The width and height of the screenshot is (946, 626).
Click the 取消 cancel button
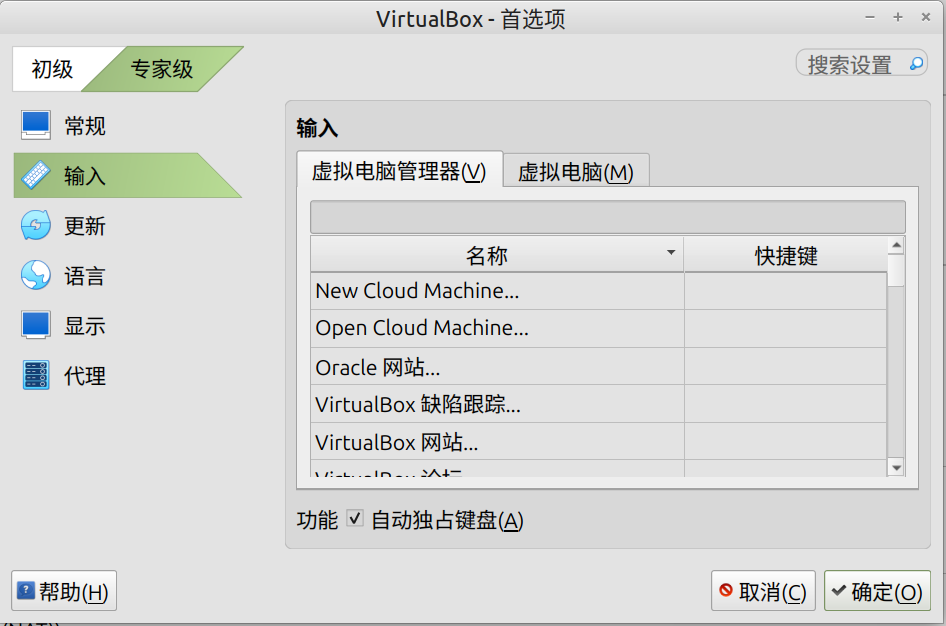[763, 591]
